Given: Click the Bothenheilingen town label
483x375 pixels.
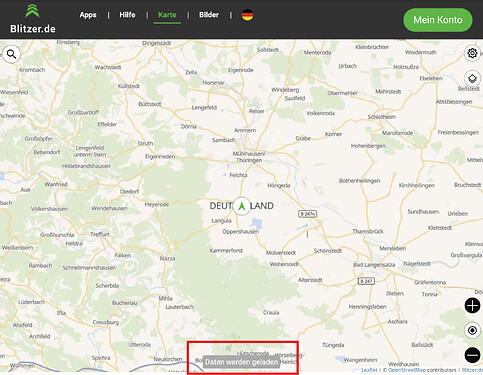Looking at the screenshot, I should (359, 181).
